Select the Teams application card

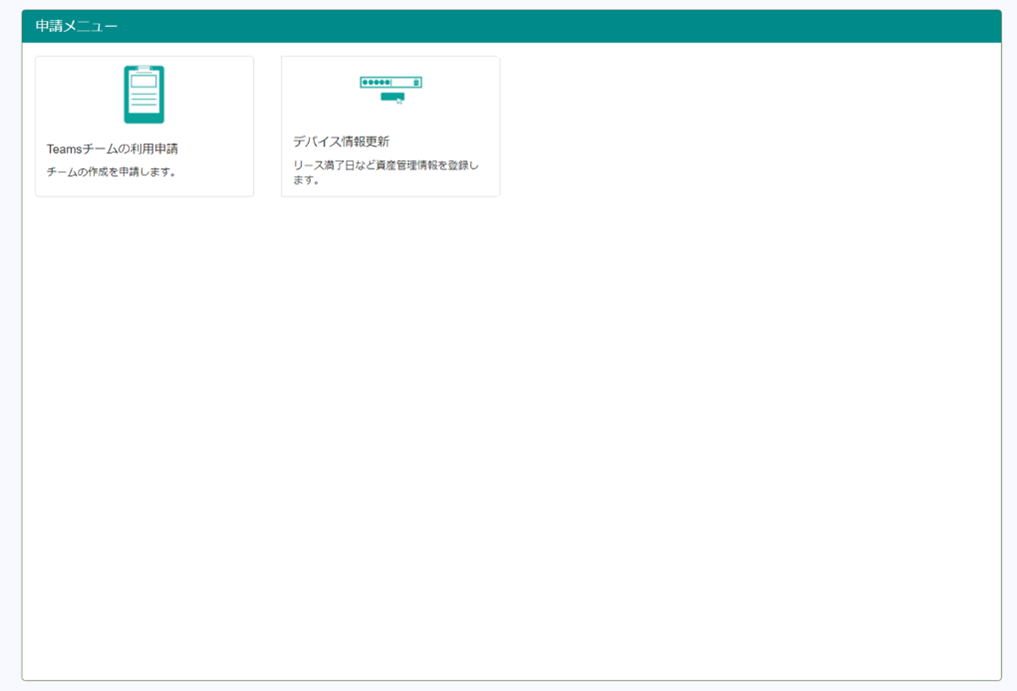click(143, 125)
